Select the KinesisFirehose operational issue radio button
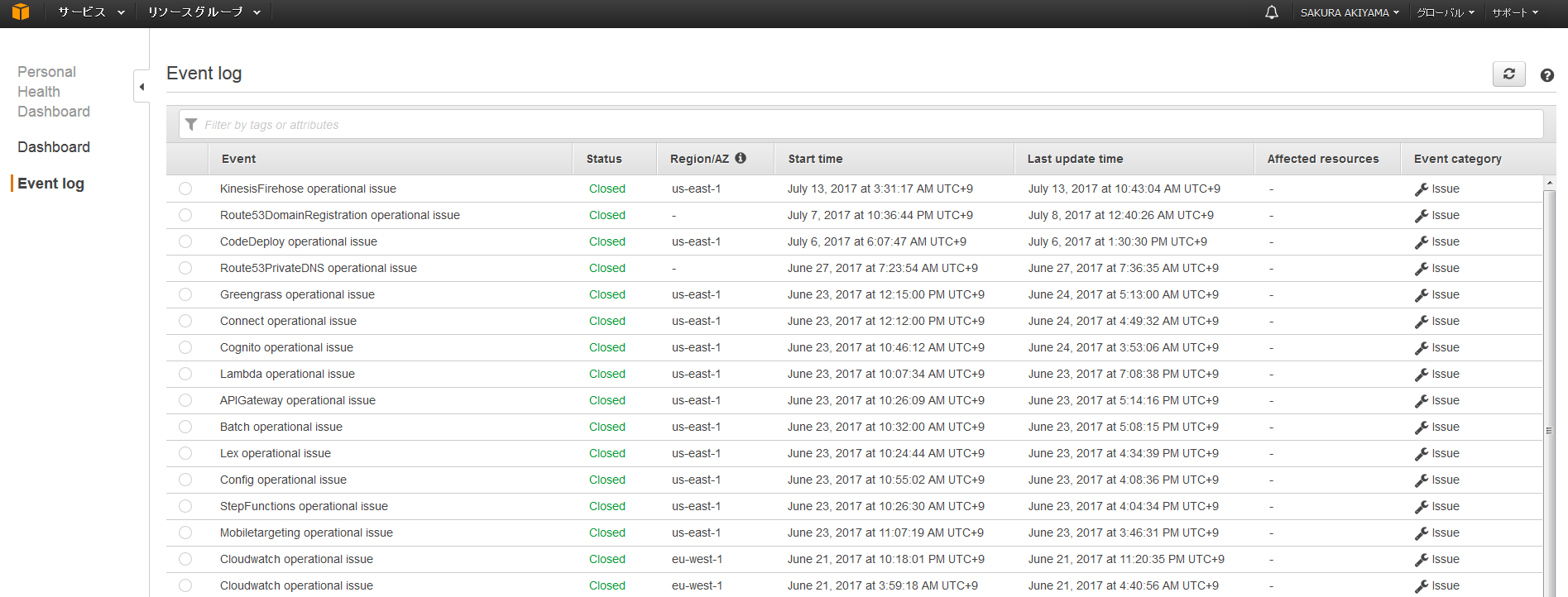The width and height of the screenshot is (1568, 597). point(185,189)
